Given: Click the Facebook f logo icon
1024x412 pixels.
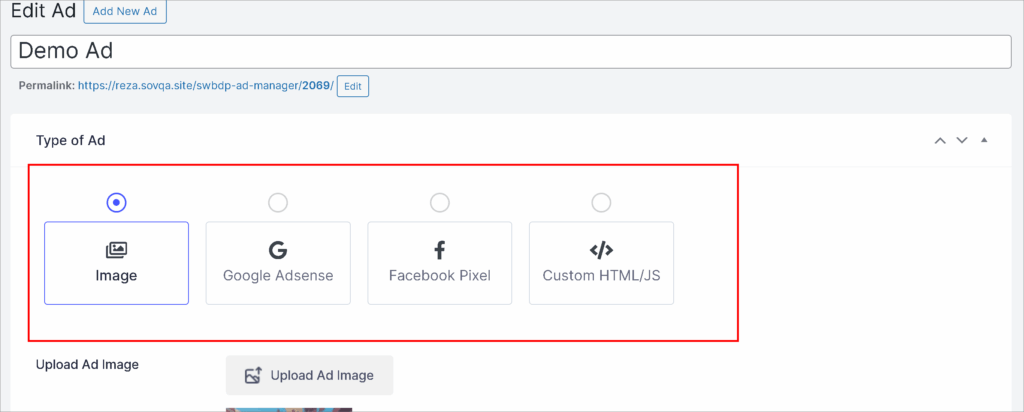Looking at the screenshot, I should pos(439,250).
